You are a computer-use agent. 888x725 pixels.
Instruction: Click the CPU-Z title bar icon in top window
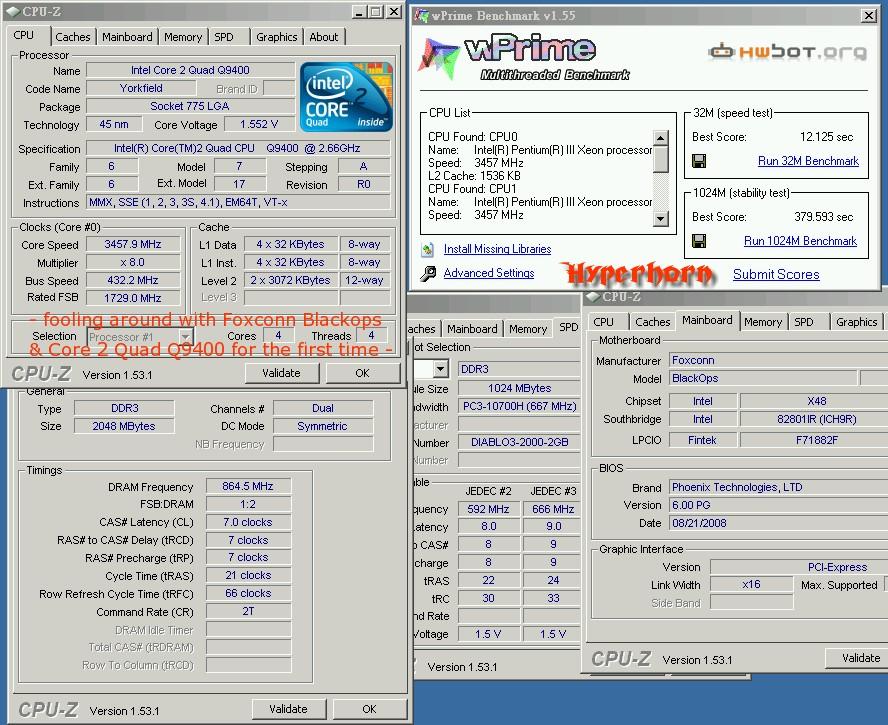pyautogui.click(x=13, y=11)
